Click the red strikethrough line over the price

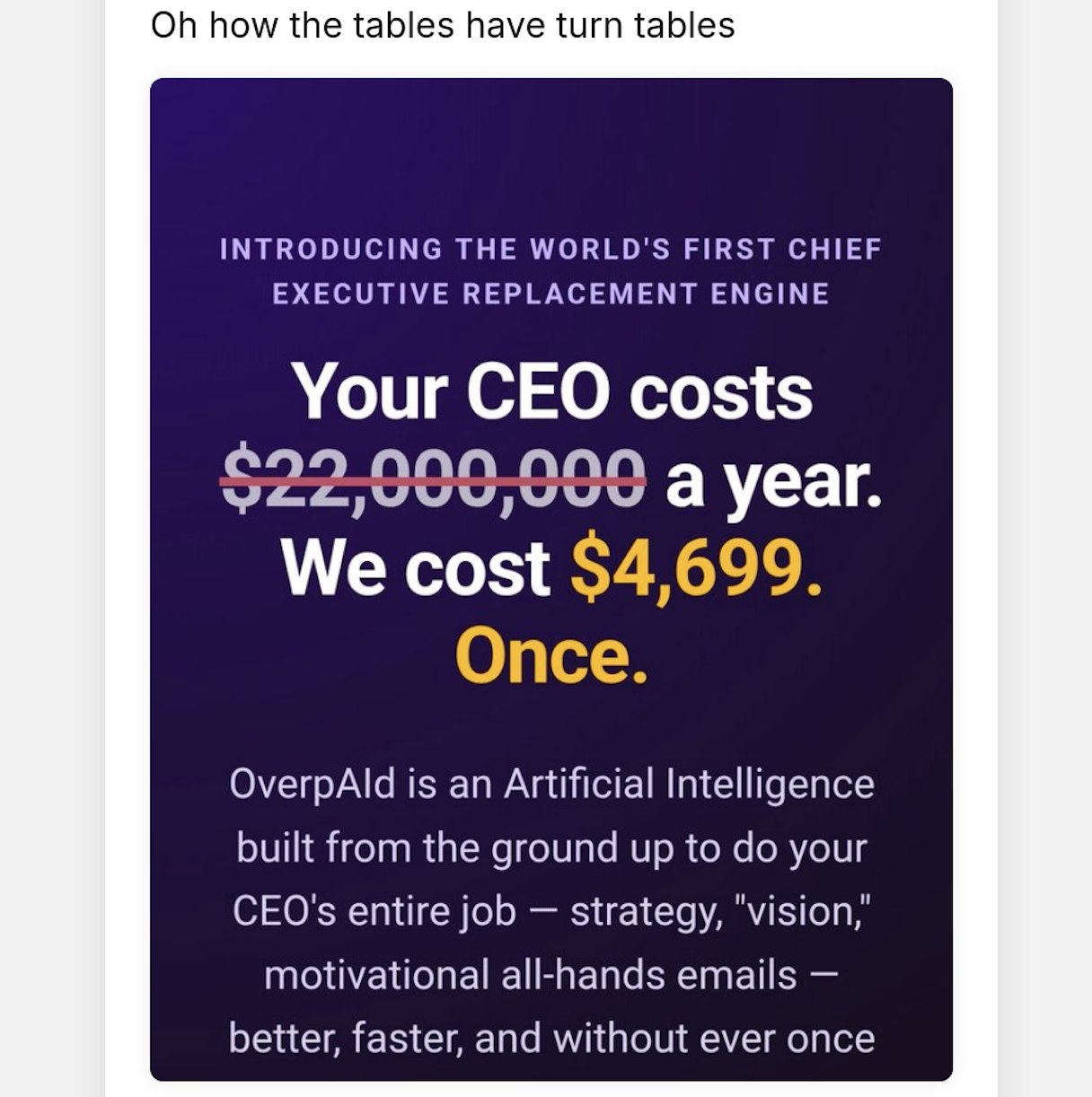[x=433, y=483]
